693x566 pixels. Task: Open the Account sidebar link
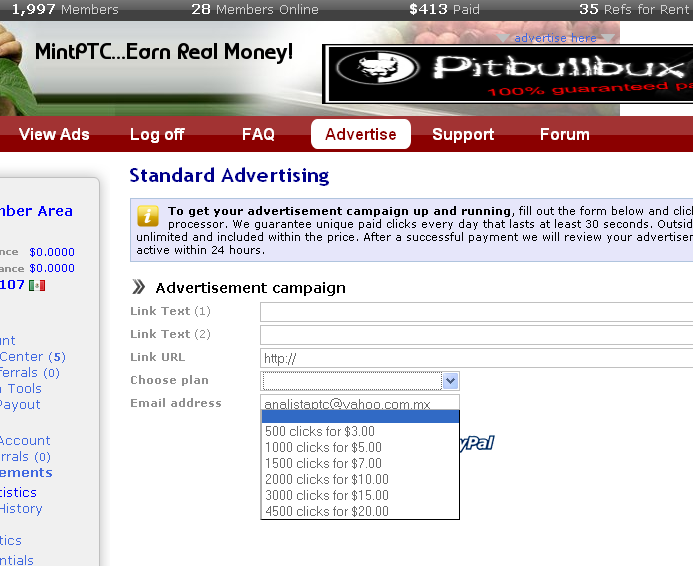point(25,441)
